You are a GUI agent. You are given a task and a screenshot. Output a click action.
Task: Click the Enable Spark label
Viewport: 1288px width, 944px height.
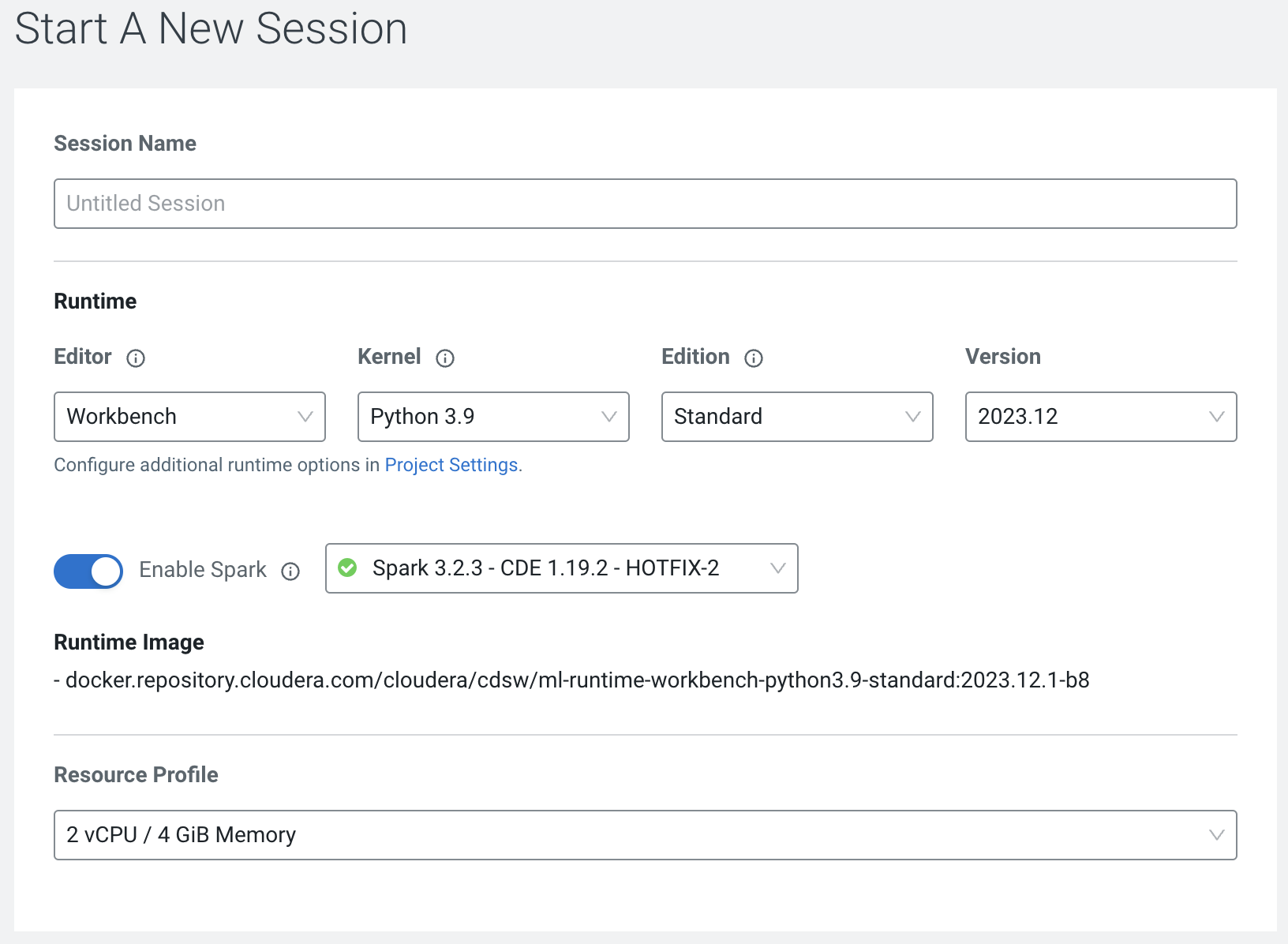(203, 570)
